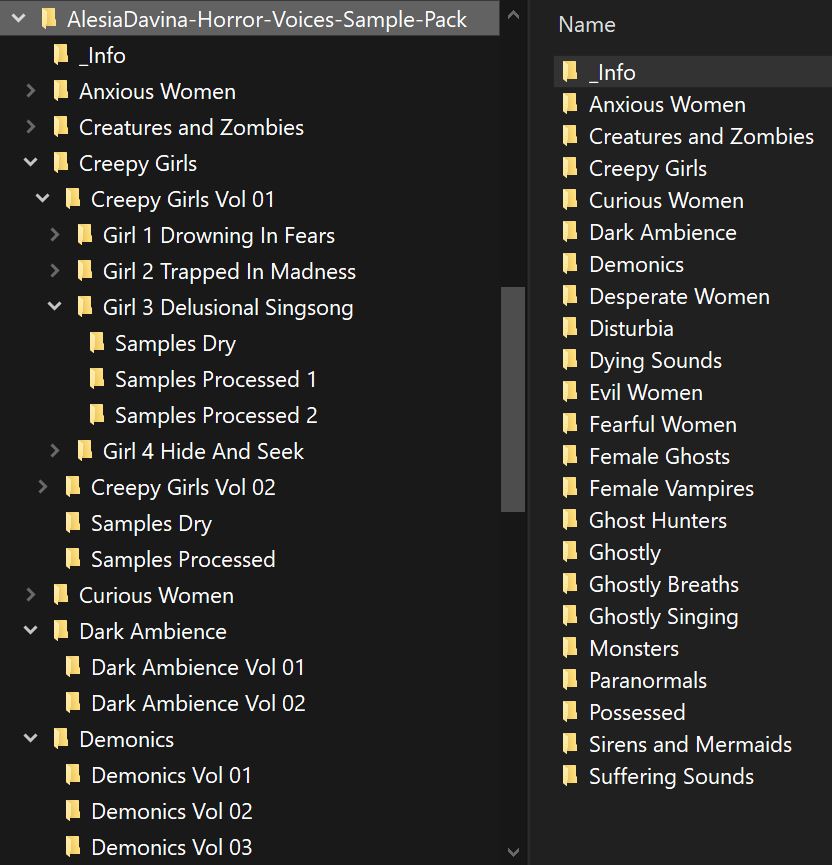Expand Curious Women in the tree

click(x=31, y=595)
